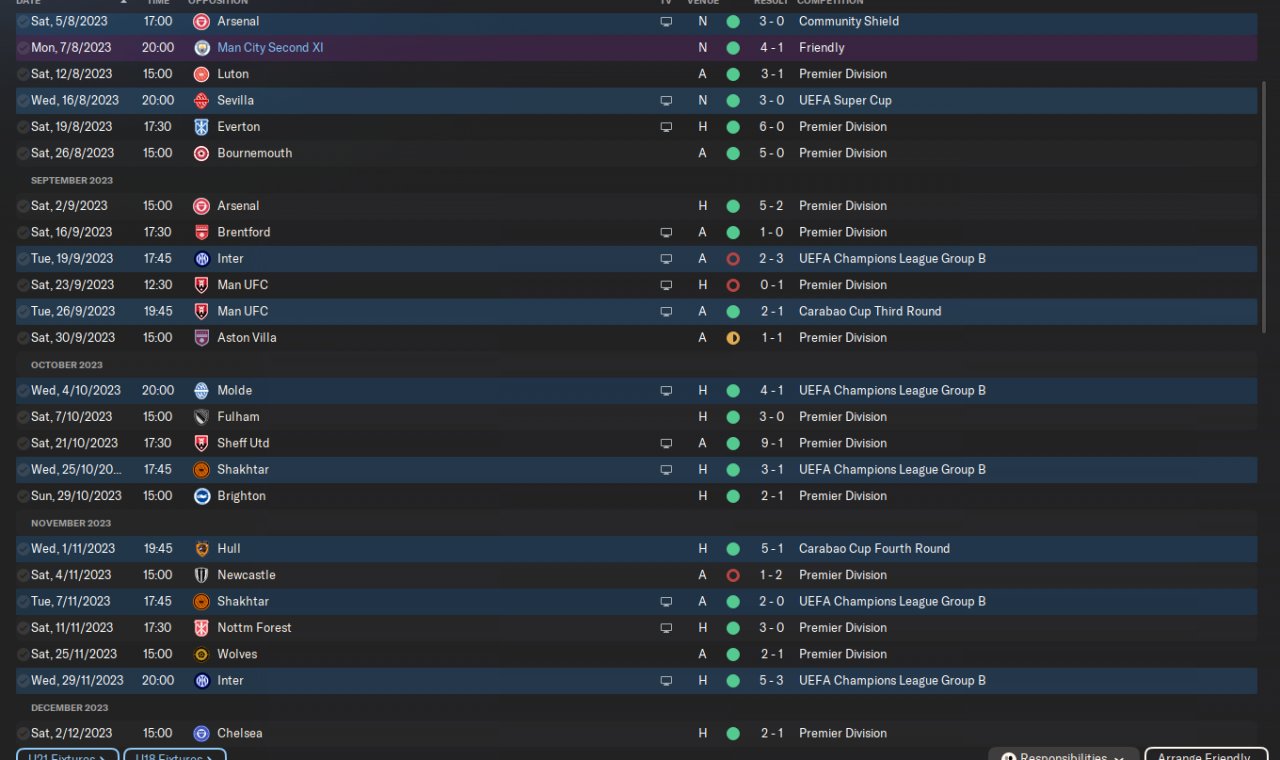The image size is (1280, 760).
Task: Click the TV broadcast icon on the Everton row
Action: tap(666, 127)
